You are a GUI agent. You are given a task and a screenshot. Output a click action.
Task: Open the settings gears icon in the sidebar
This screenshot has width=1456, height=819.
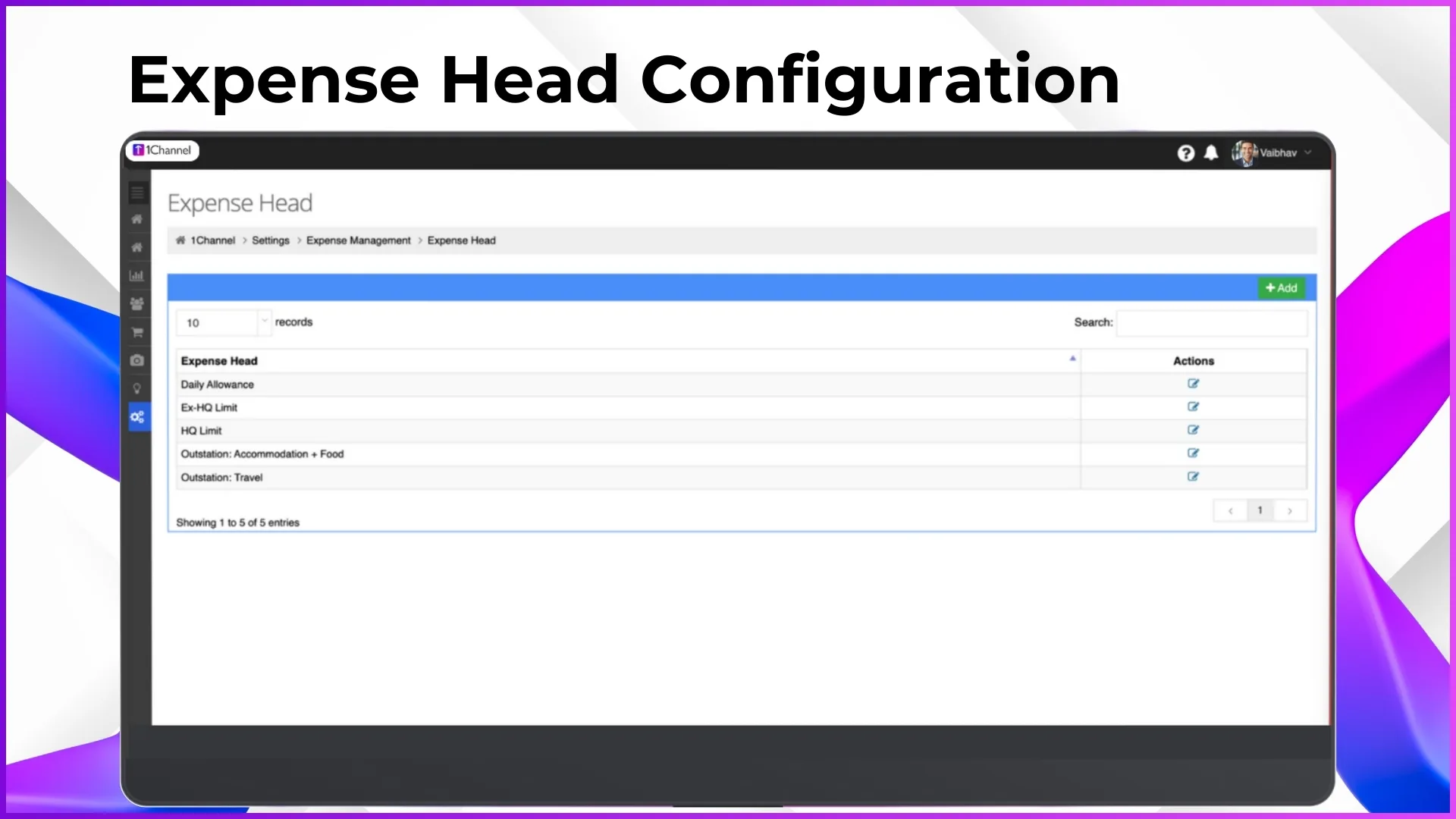pyautogui.click(x=137, y=416)
